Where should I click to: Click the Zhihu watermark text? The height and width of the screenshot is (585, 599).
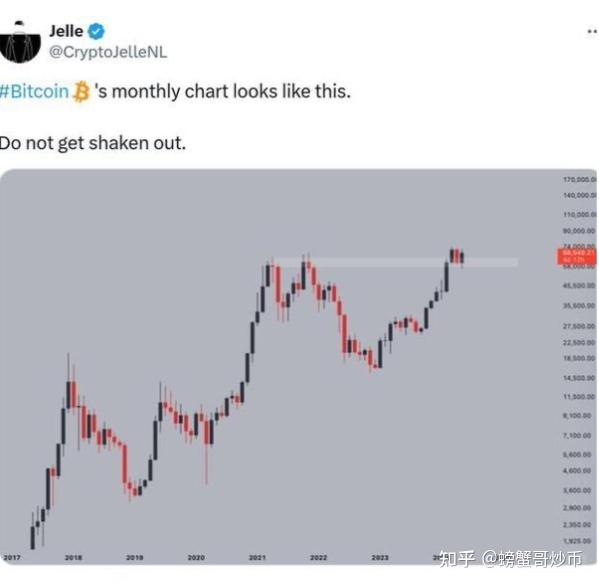coord(511,559)
